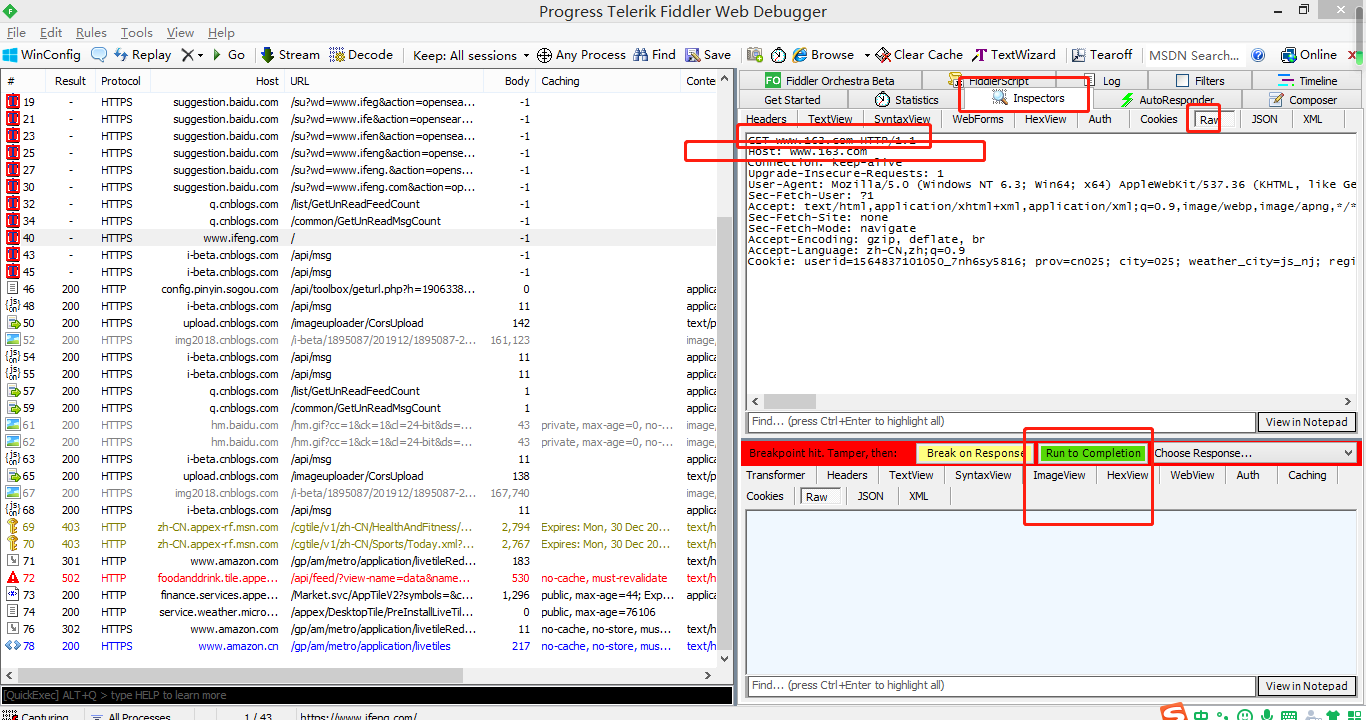Open the Help menu
The width and height of the screenshot is (1366, 720).
click(221, 32)
